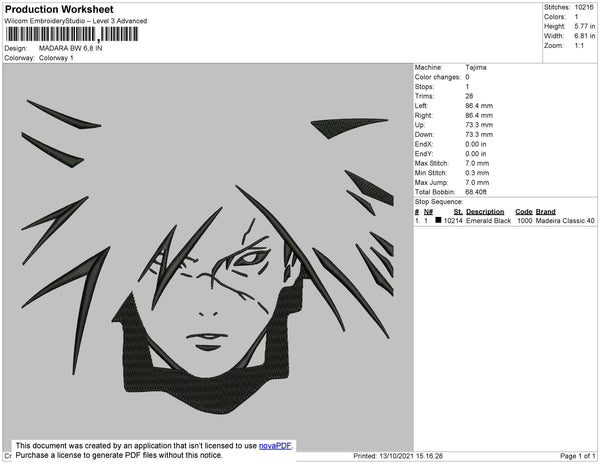Screen dimensions: 600x464
Task: Click the 'Left:' label
Action: [421, 106]
